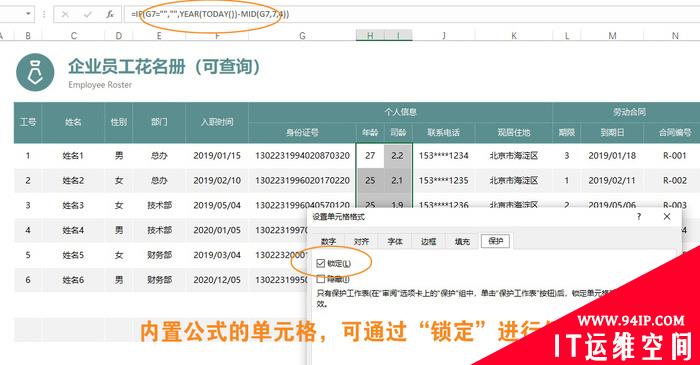Image resolution: width=700 pixels, height=365 pixels.
Task: Click the 工号 header cell
Action: click(x=28, y=122)
